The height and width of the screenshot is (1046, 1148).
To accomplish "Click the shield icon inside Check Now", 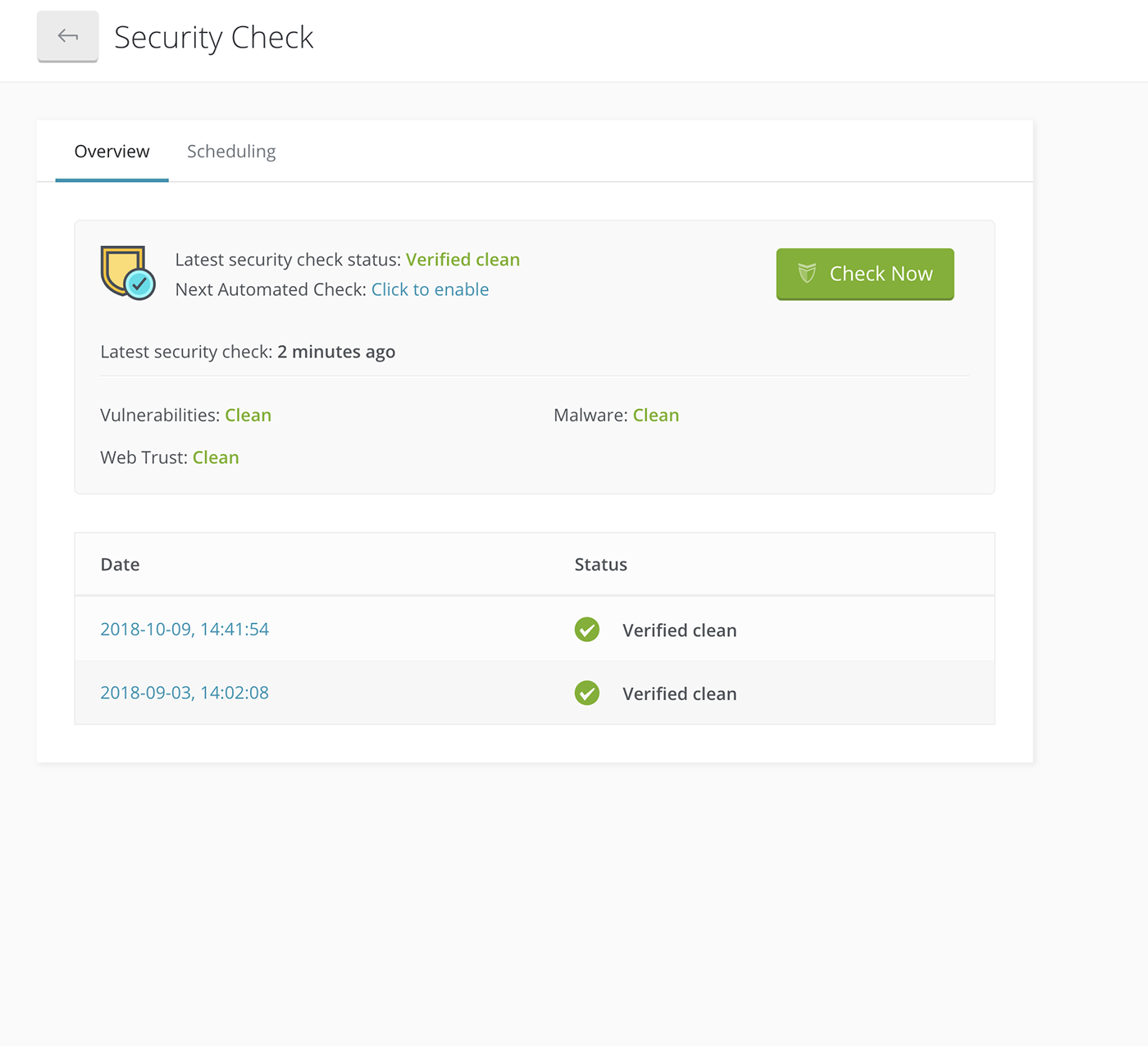I will pos(807,274).
